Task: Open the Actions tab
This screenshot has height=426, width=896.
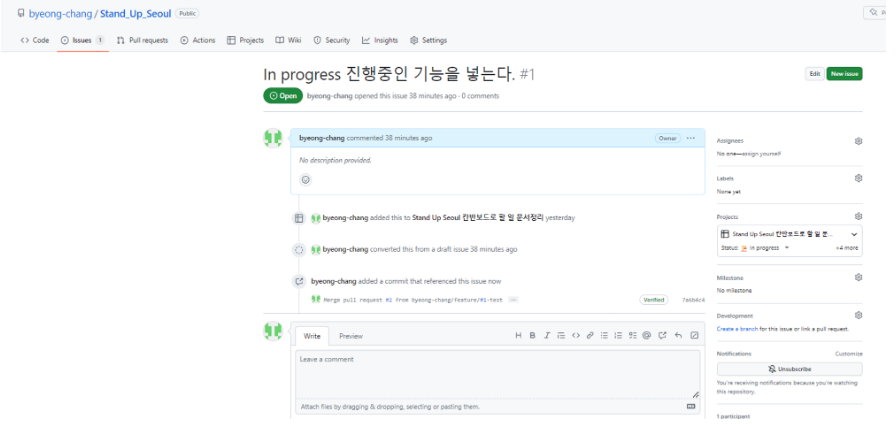Action: [x=198, y=41]
